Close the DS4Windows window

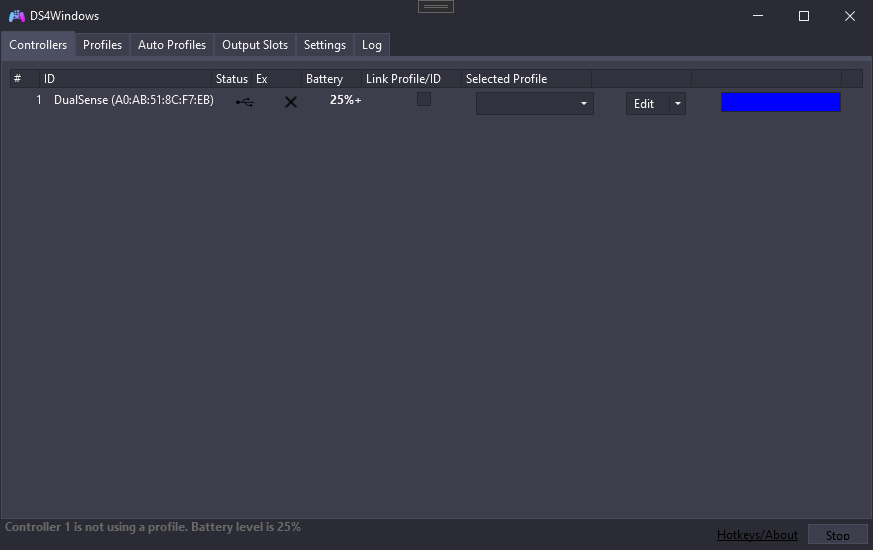click(850, 16)
